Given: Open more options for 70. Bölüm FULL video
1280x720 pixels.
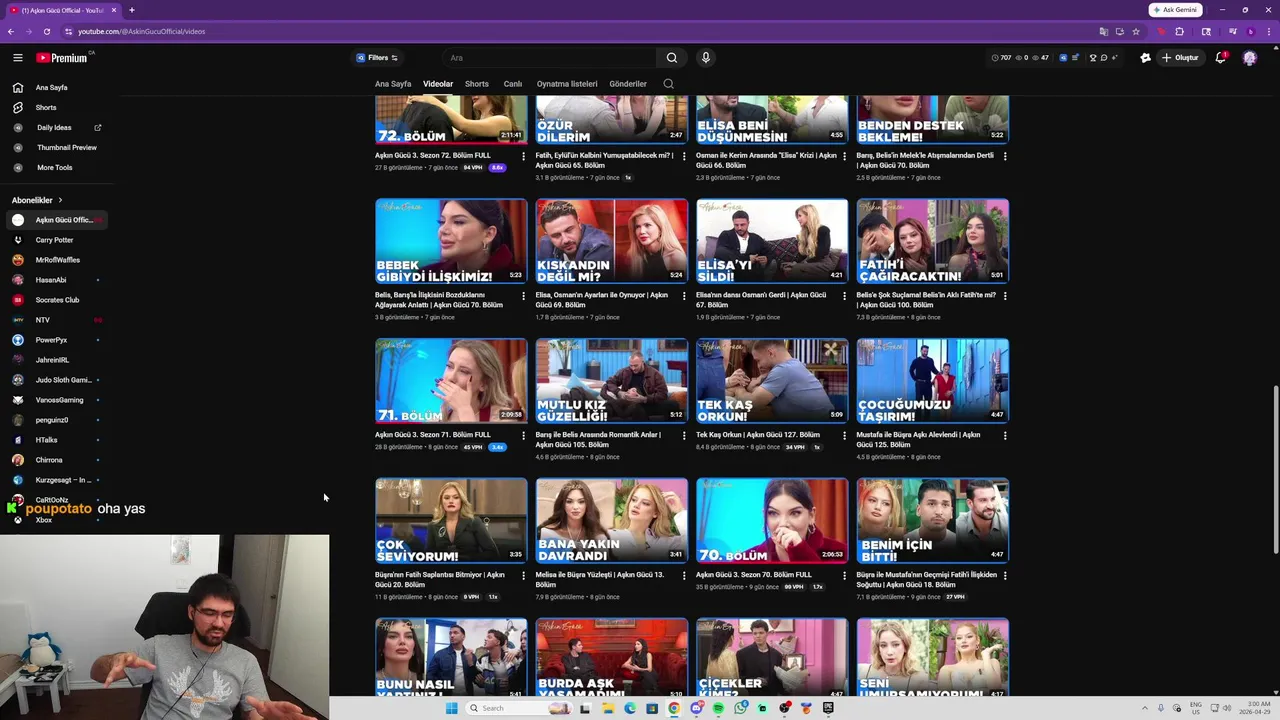Looking at the screenshot, I should [844, 575].
